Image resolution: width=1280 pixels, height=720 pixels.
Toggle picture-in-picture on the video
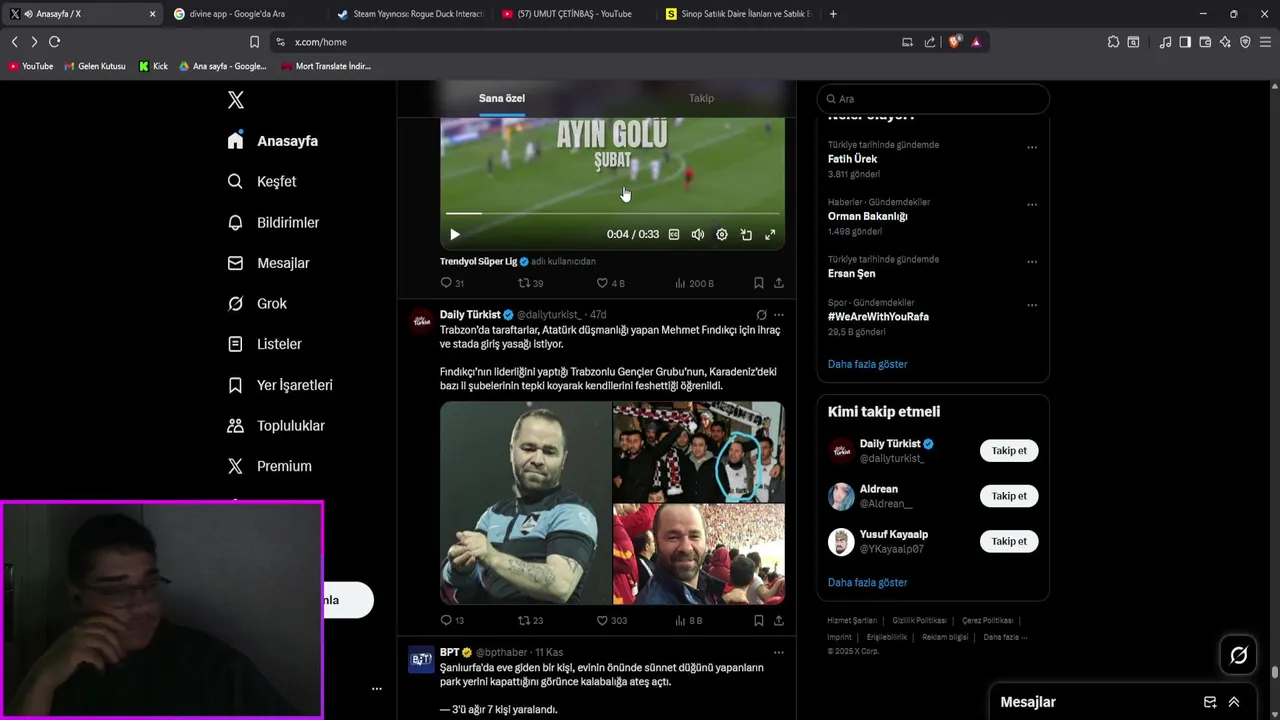746,234
